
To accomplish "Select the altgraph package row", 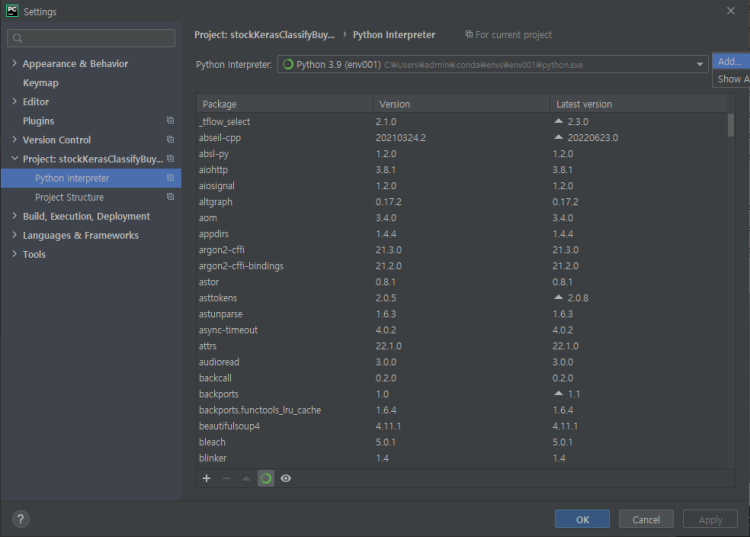I will [x=462, y=202].
